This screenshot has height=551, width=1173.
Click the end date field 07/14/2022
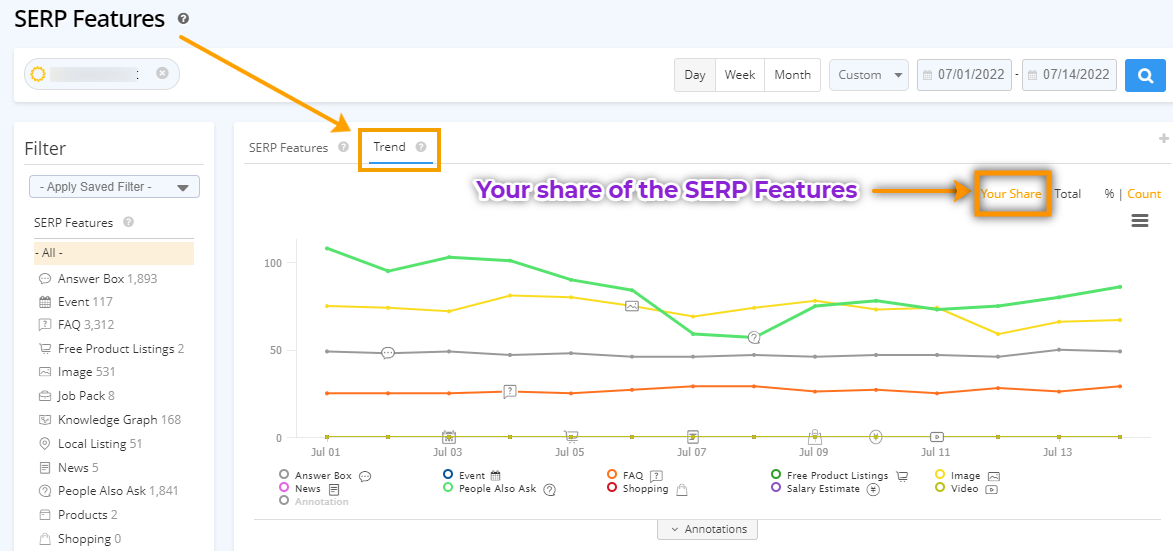click(1069, 75)
